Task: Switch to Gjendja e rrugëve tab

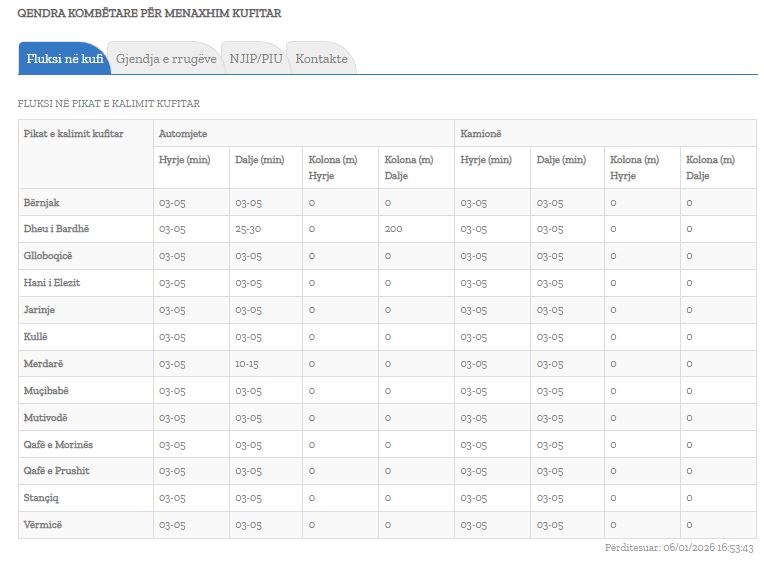Action: tap(166, 59)
